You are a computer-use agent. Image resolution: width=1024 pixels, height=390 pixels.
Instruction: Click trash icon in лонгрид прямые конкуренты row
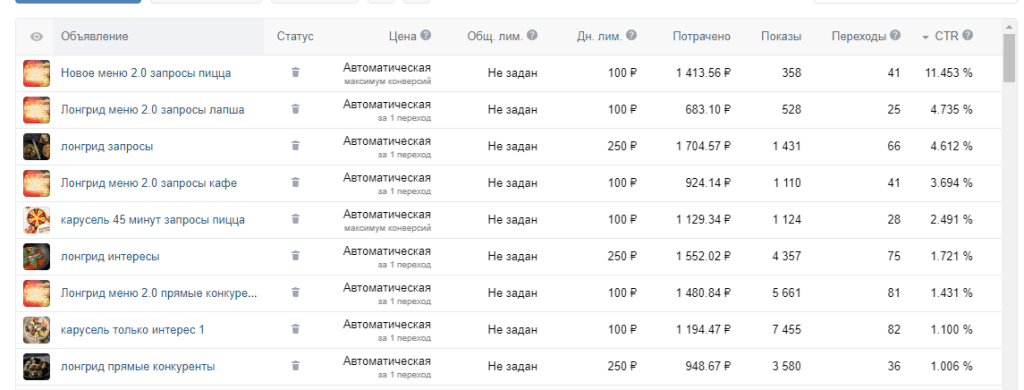click(295, 366)
